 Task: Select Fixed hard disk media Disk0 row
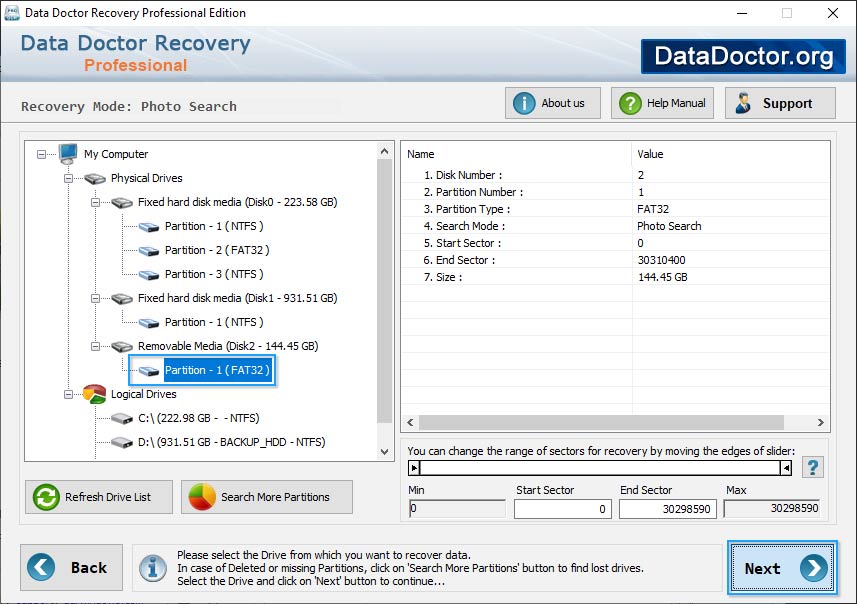pyautogui.click(x=237, y=202)
